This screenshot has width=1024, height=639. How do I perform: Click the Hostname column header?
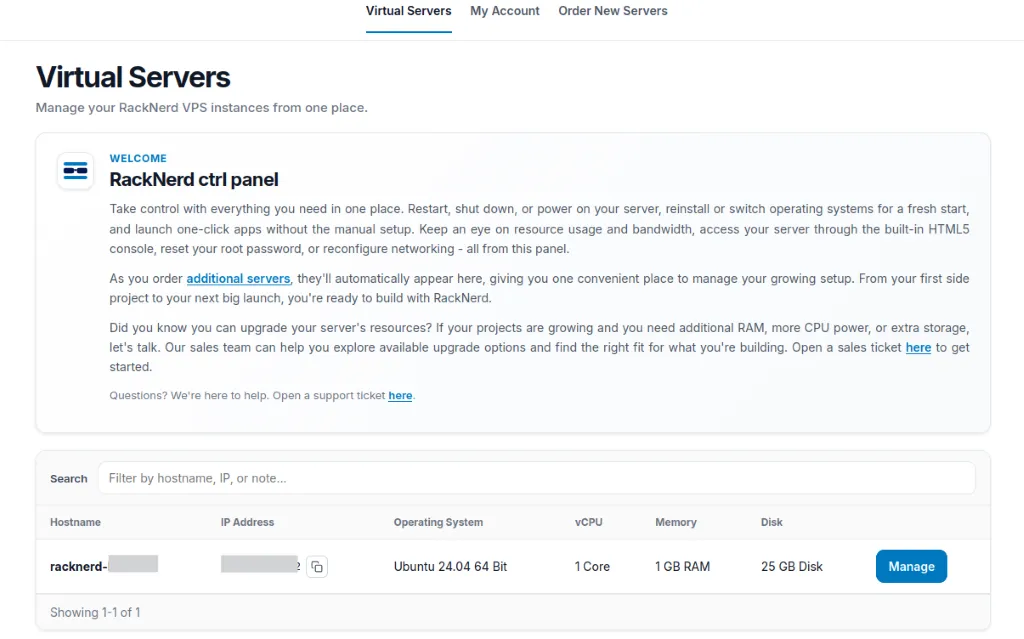pos(75,522)
